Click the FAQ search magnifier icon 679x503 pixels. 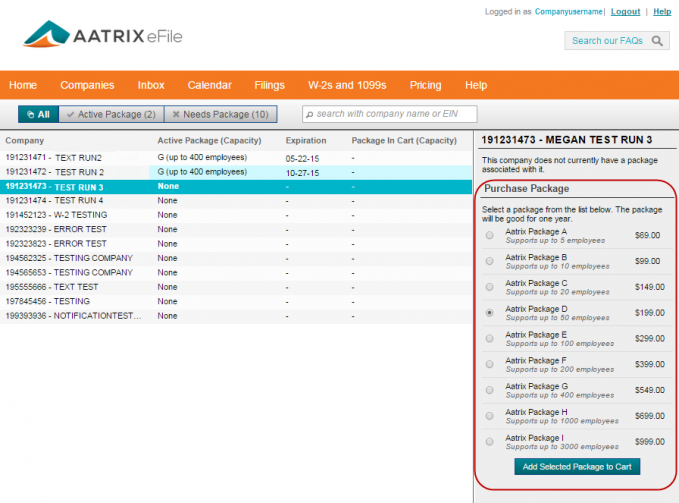(657, 41)
